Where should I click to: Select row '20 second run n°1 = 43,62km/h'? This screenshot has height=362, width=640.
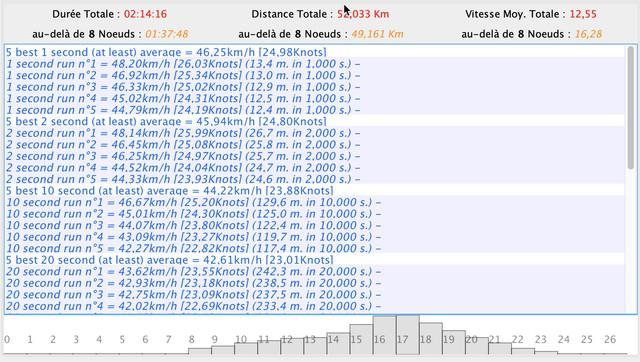tap(315, 271)
